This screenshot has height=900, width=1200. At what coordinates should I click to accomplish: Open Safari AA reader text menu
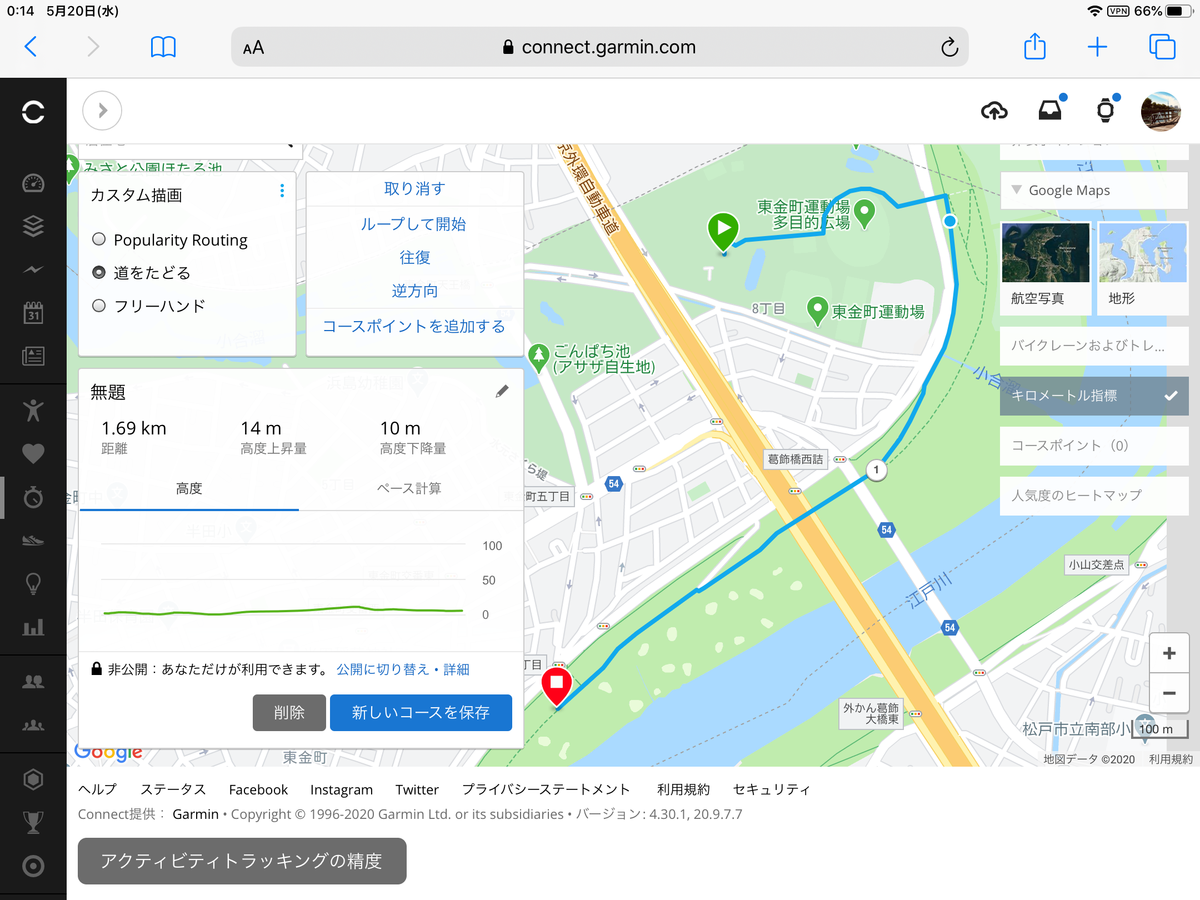pos(254,47)
